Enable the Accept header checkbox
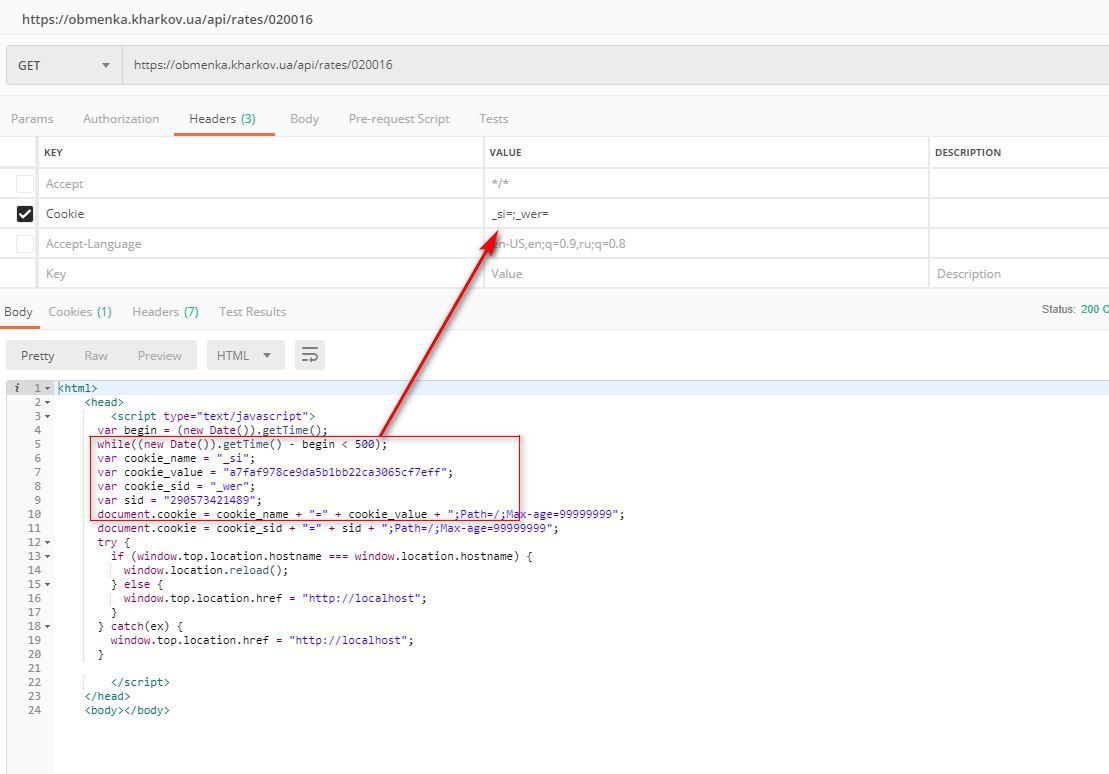 tap(25, 184)
